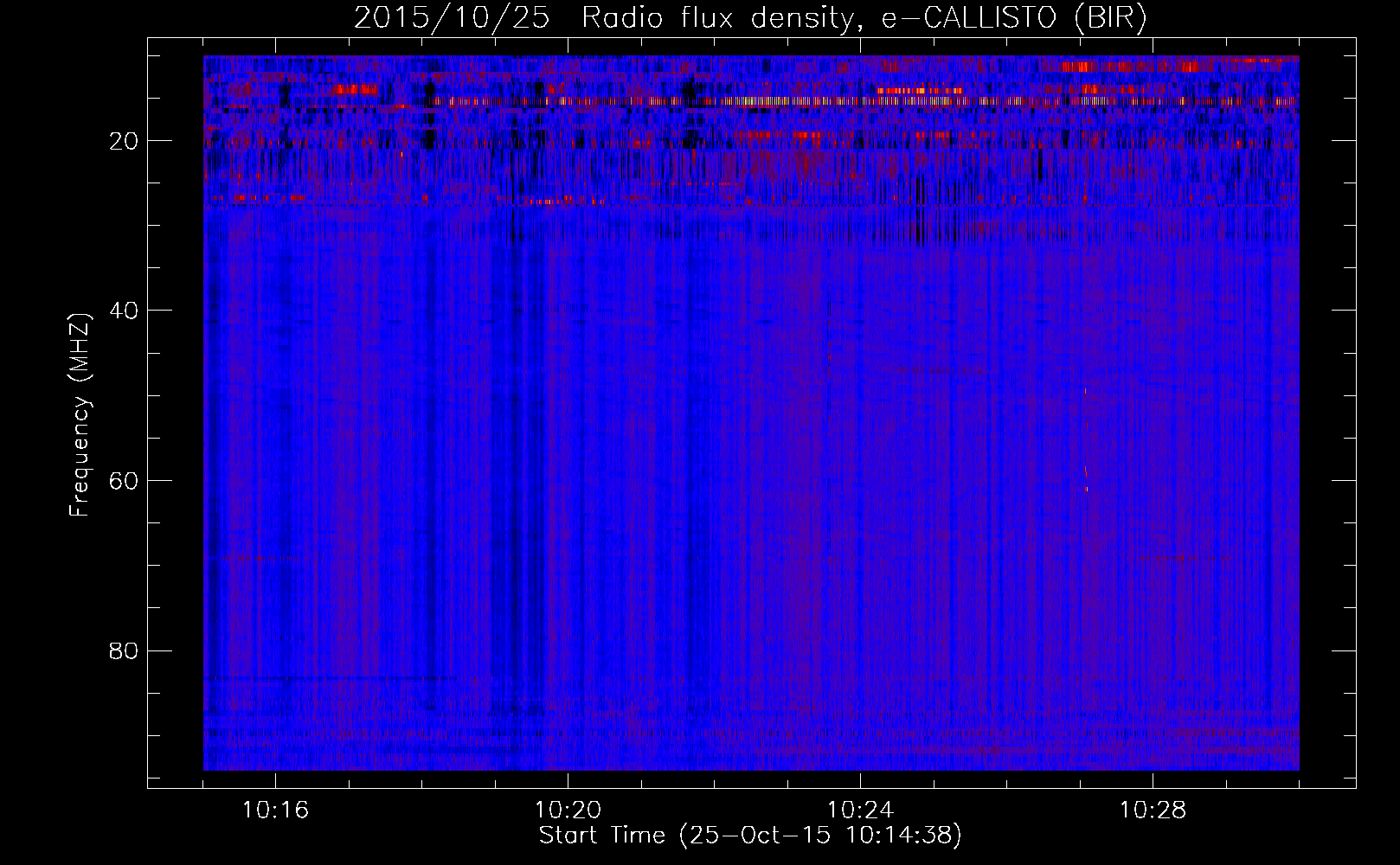Click the 80 MHz frequency tick label
Screen dimensions: 1400x865
tap(125, 650)
